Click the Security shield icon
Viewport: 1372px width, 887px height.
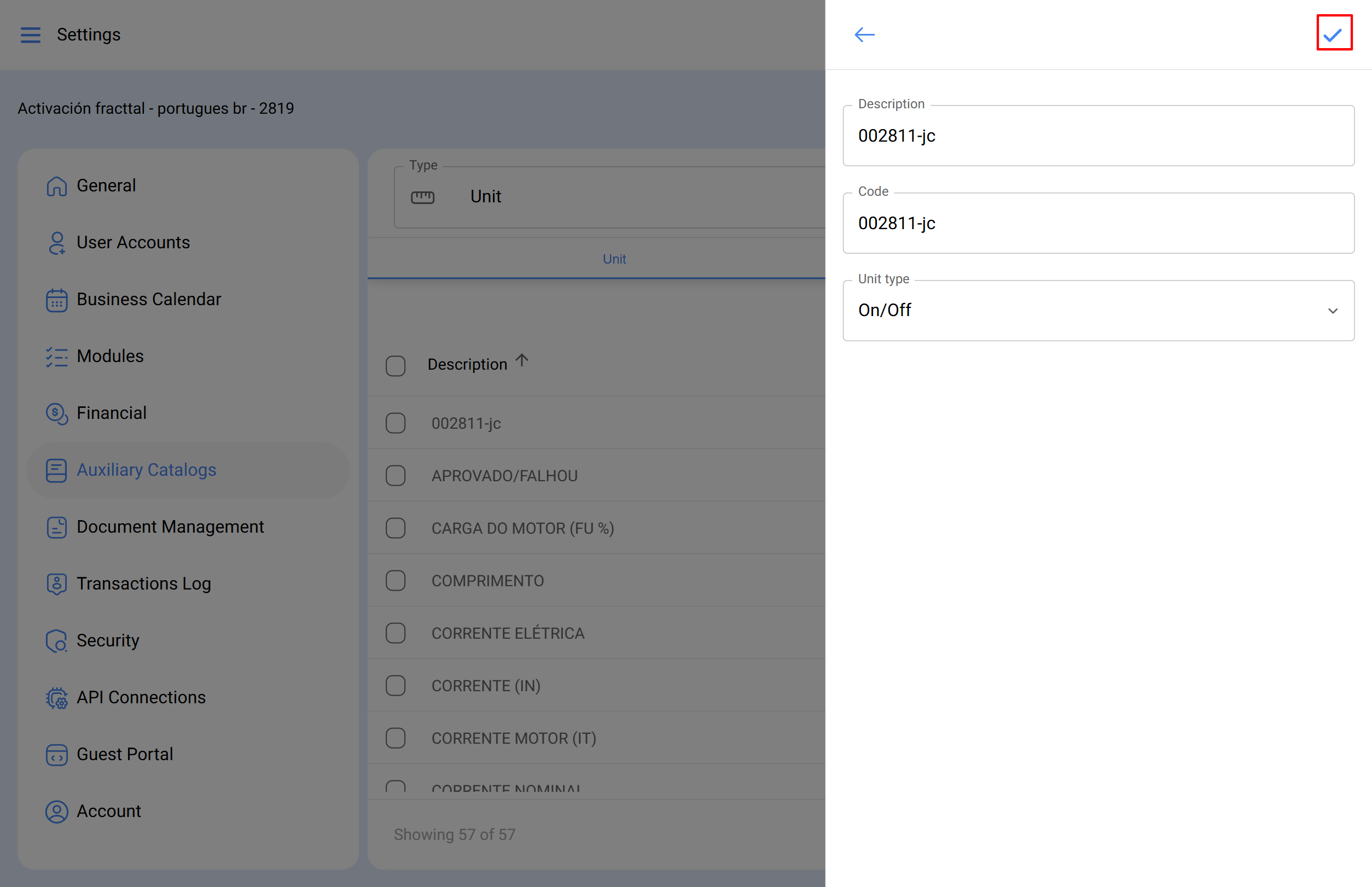56,640
